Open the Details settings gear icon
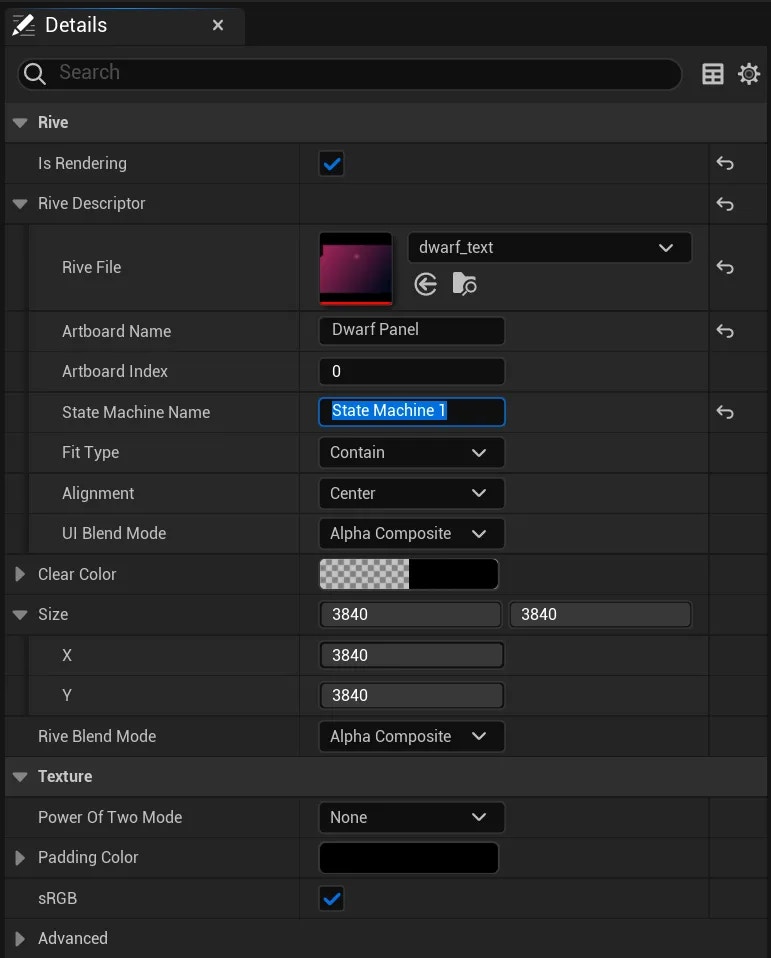Screen dimensions: 771x958 tap(748, 74)
